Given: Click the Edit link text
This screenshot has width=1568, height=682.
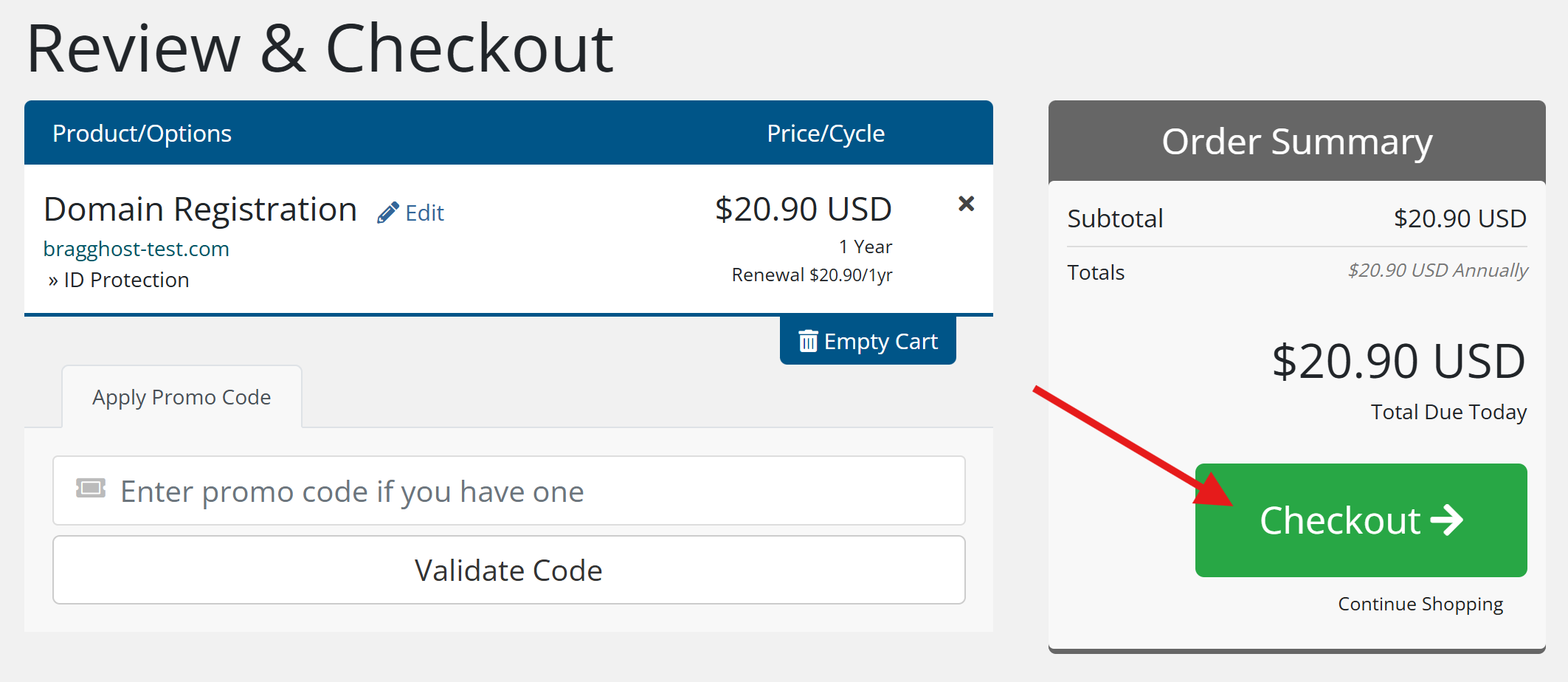Looking at the screenshot, I should click(x=425, y=213).
